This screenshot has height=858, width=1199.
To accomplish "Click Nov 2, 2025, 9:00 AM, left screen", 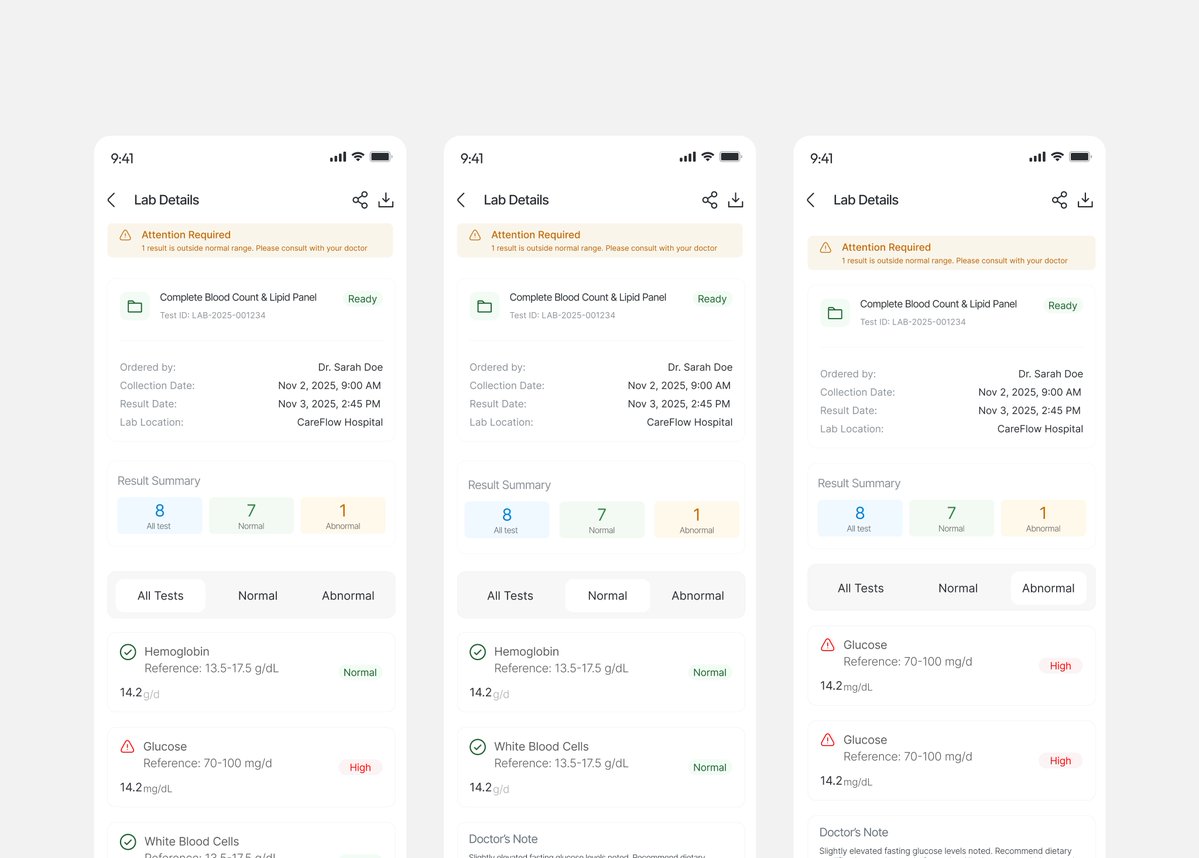I will (330, 385).
